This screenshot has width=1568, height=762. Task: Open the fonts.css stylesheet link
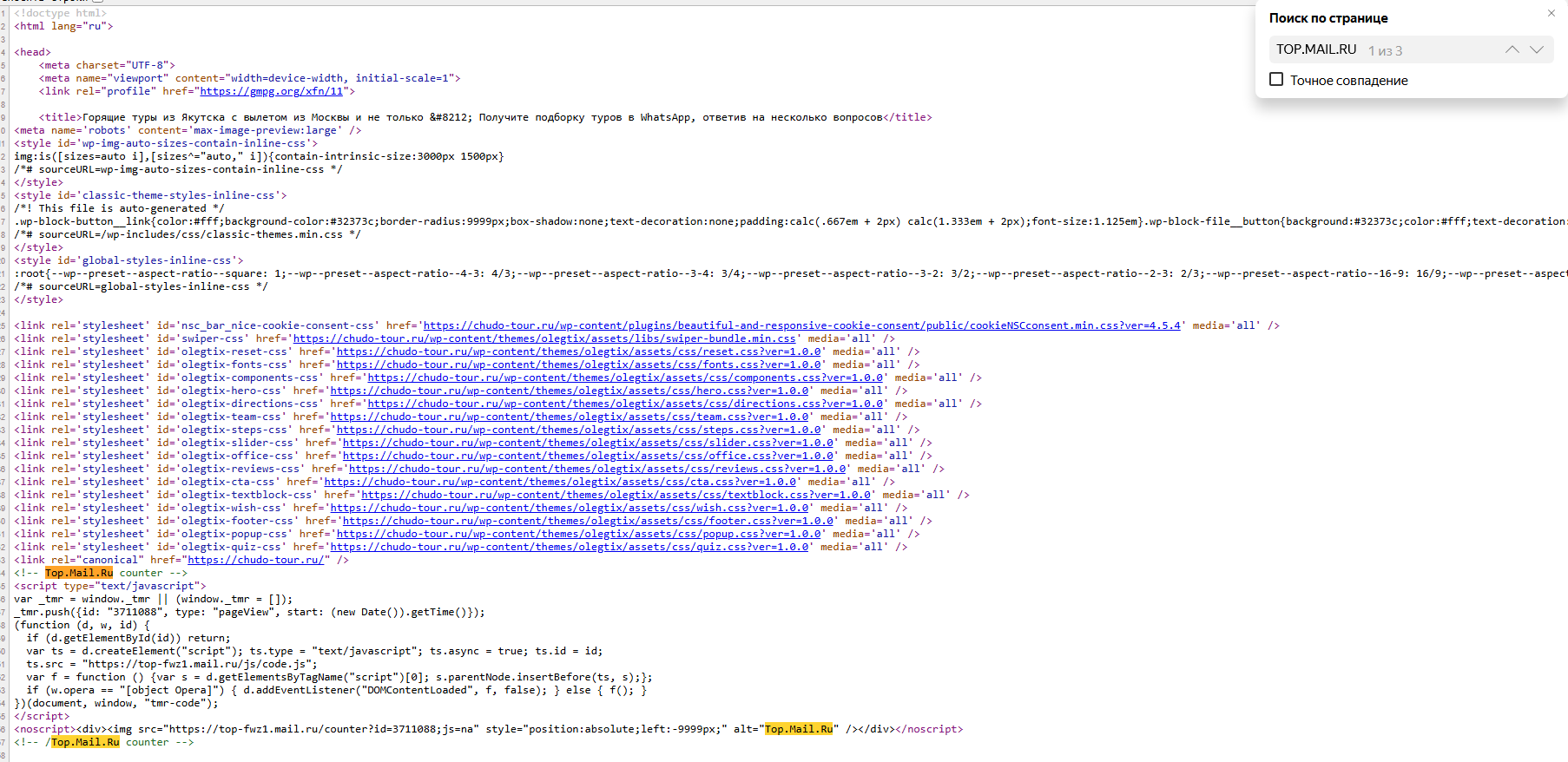[x=578, y=365]
